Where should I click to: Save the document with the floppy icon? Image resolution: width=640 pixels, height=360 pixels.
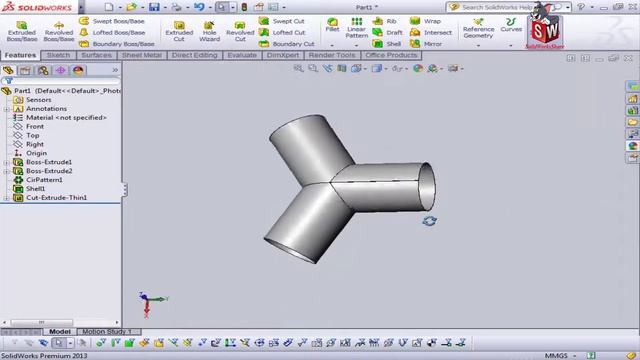[154, 7]
